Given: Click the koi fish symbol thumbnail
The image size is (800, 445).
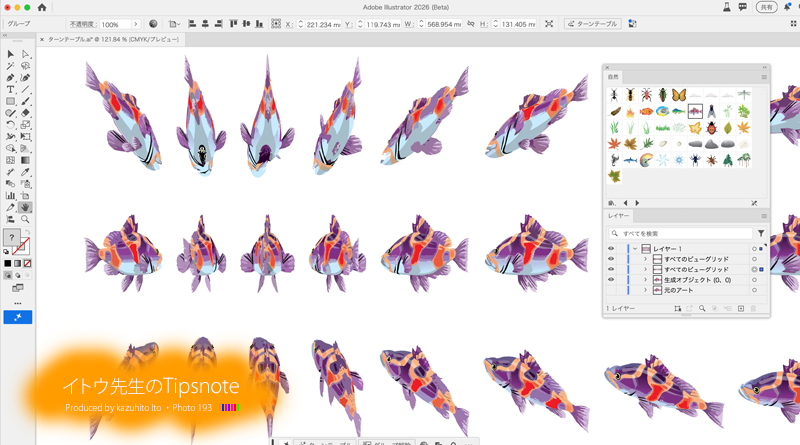Looking at the screenshot, I should 693,113.
